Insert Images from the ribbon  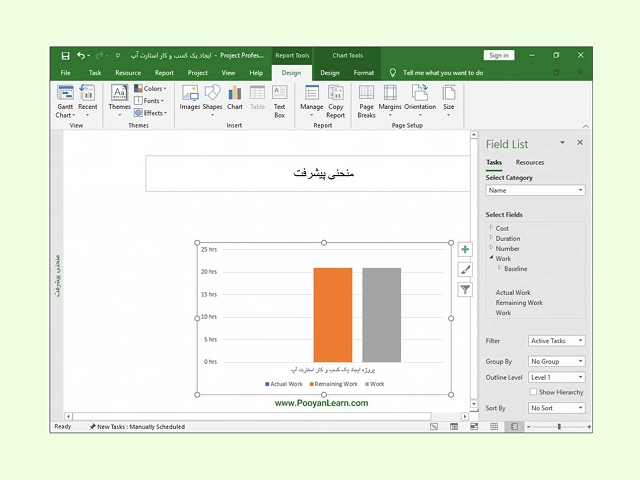[x=189, y=95]
